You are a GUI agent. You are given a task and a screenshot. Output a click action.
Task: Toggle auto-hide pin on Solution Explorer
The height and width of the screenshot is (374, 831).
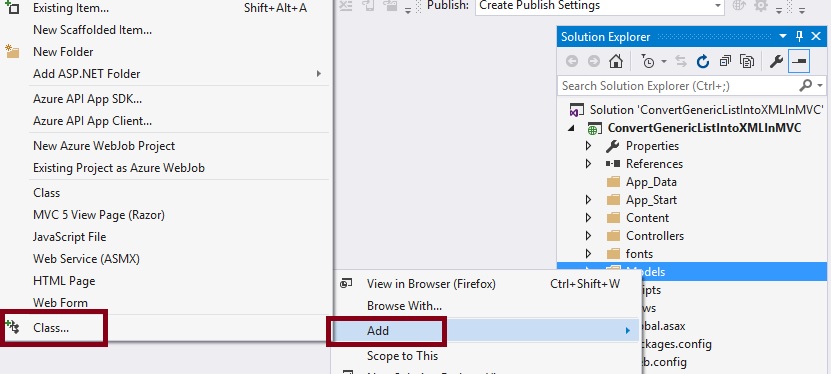tap(800, 36)
